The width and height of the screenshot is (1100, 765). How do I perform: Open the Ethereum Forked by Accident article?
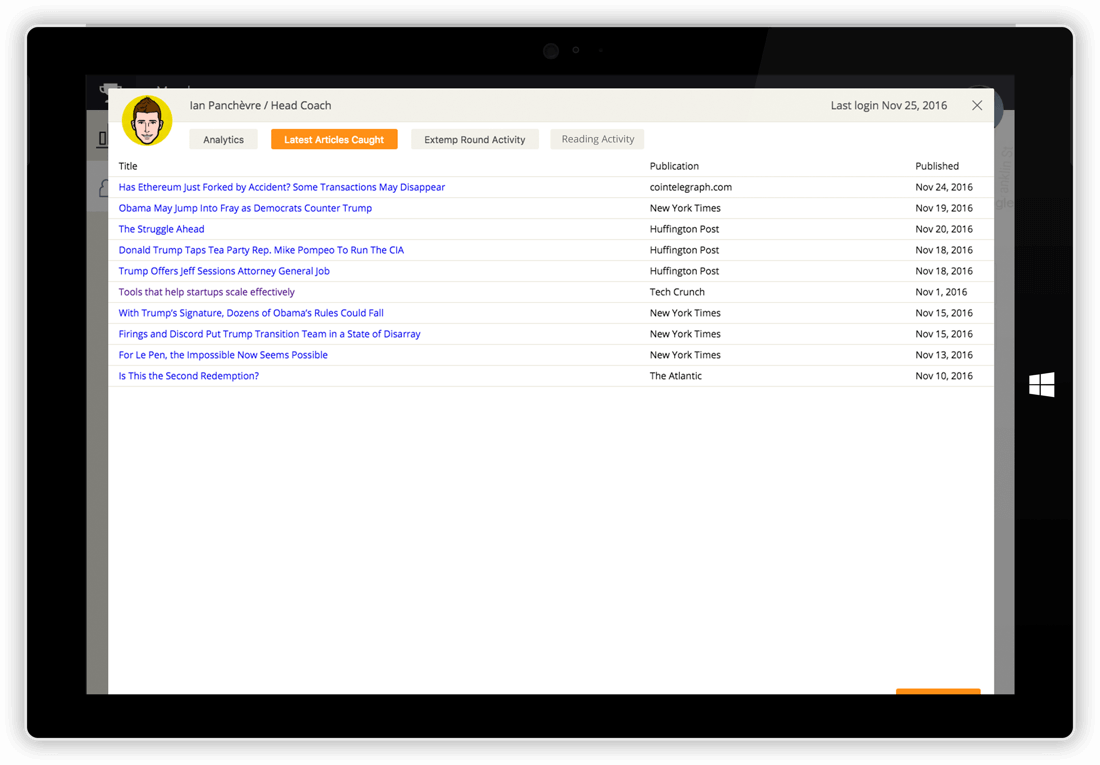(x=281, y=187)
